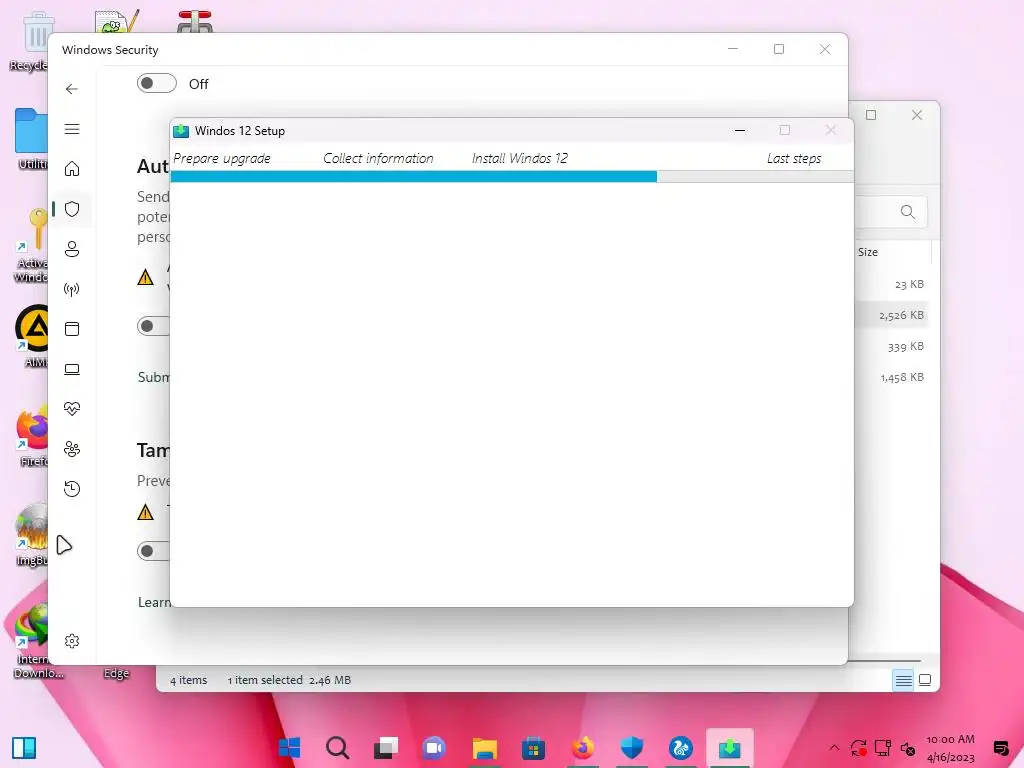Toggle Tamper Protection switch
Screen dimensions: 1024x768
click(x=153, y=551)
